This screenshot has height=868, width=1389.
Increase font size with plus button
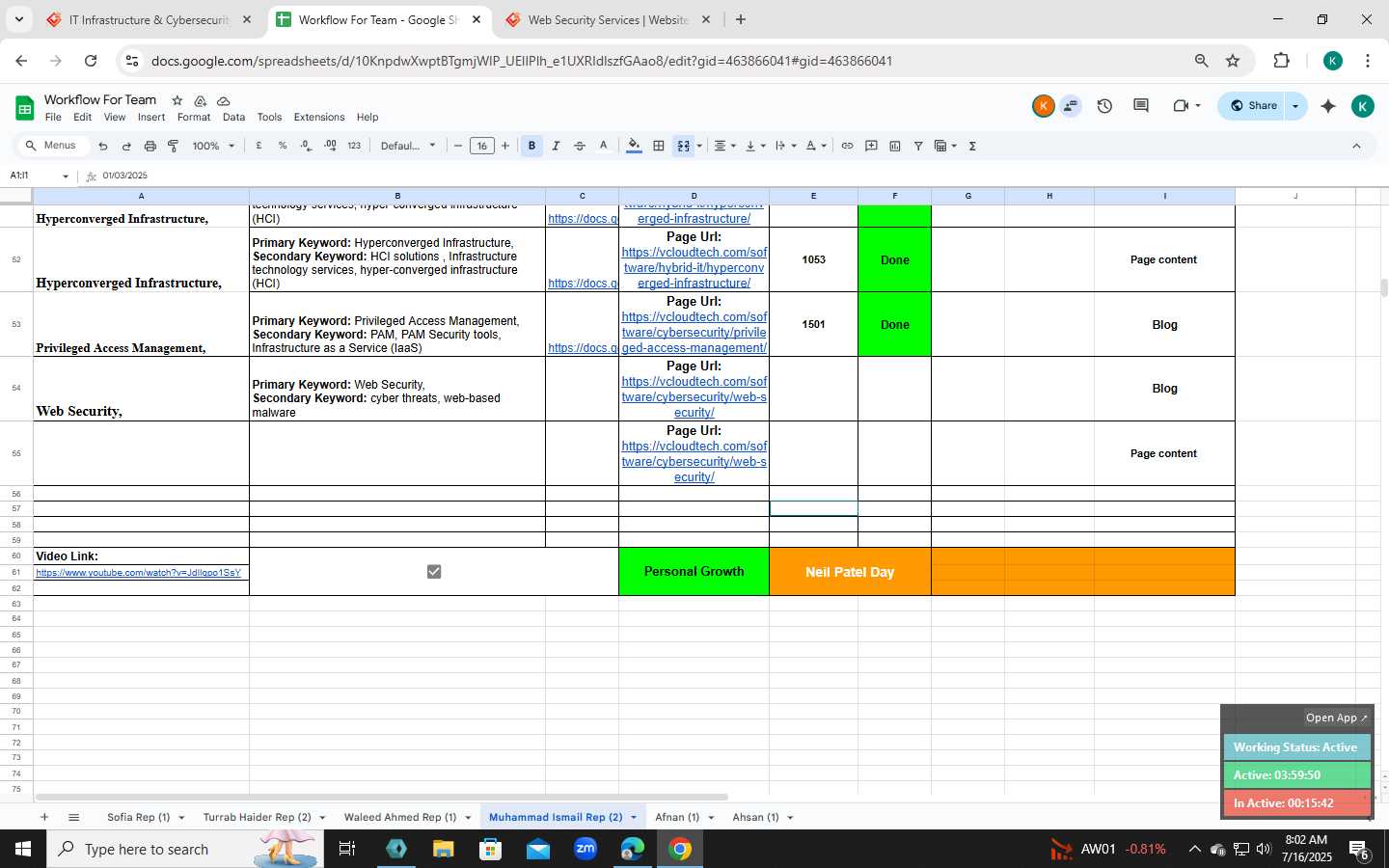pyautogui.click(x=504, y=146)
